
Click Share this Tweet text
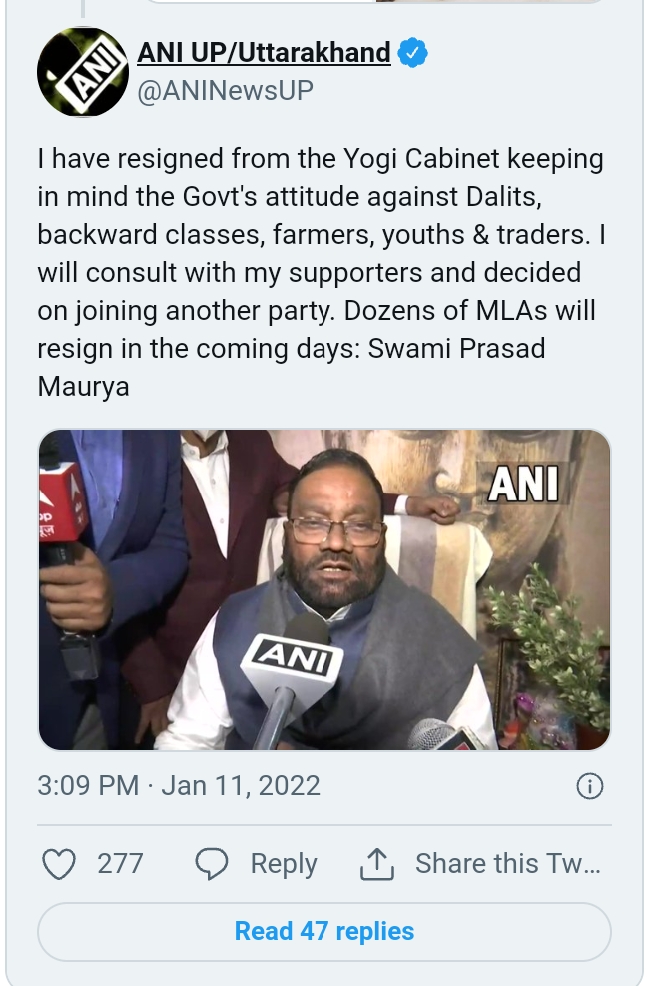coord(508,863)
